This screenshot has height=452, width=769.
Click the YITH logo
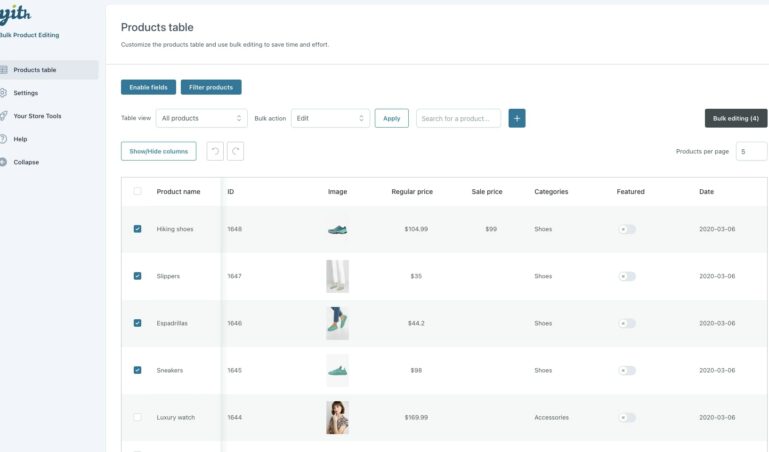tap(15, 15)
